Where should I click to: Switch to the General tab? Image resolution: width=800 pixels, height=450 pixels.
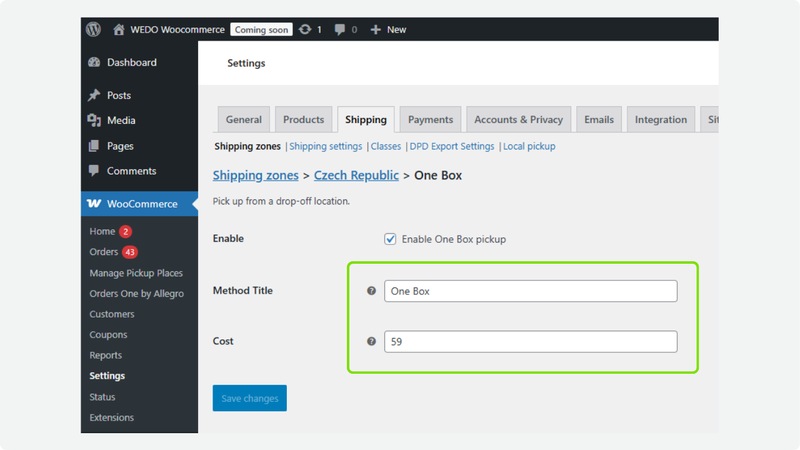click(243, 119)
